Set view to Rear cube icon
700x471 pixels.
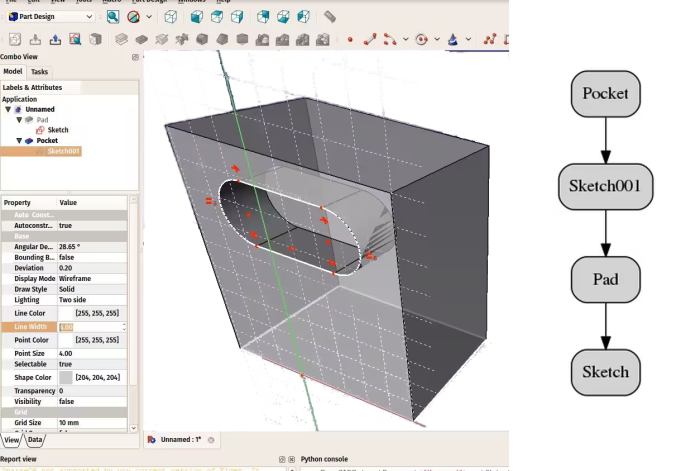coord(263,17)
